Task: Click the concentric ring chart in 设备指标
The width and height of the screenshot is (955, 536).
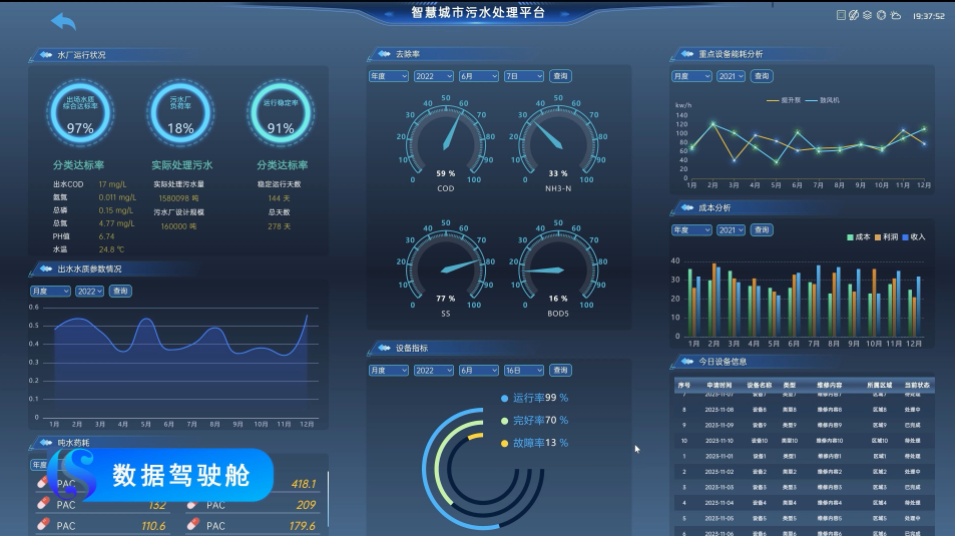Action: (482, 469)
